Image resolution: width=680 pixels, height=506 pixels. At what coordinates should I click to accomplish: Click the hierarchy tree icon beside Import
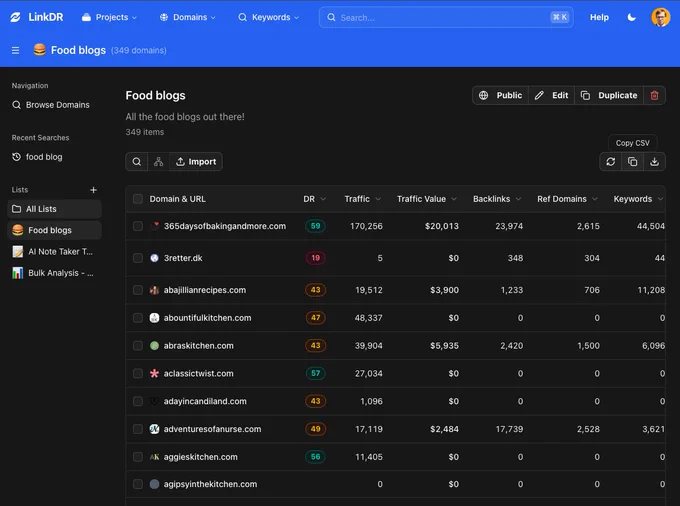[158, 162]
